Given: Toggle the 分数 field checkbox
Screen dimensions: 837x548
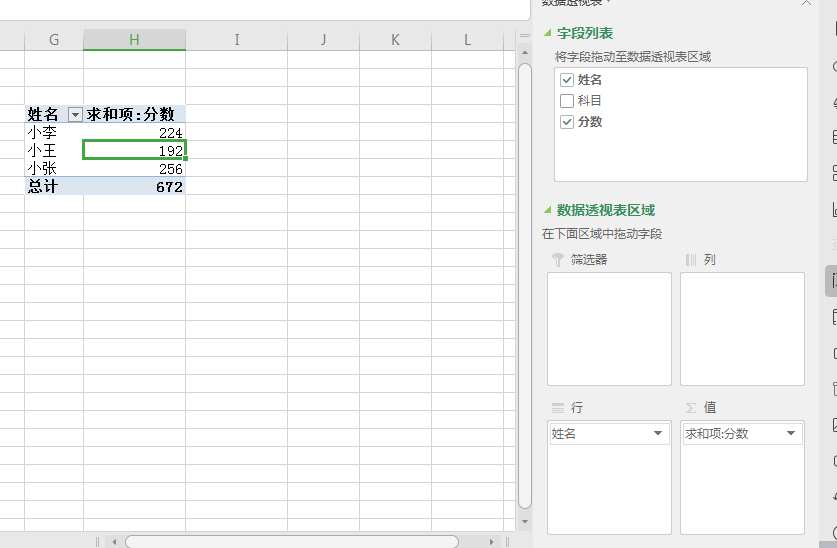Looking at the screenshot, I should click(x=567, y=122).
